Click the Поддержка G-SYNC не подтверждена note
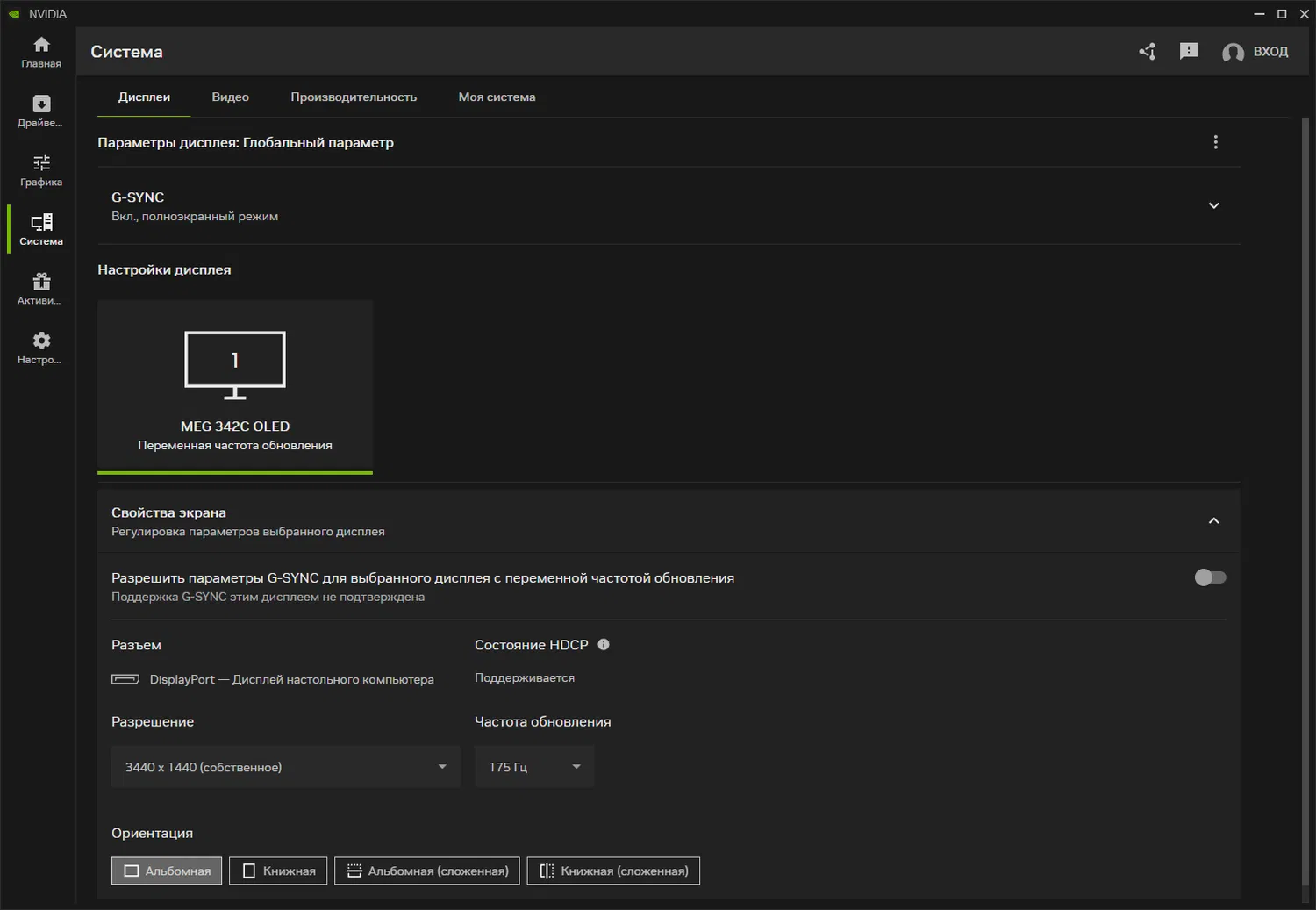1316x910 pixels. pos(268,597)
